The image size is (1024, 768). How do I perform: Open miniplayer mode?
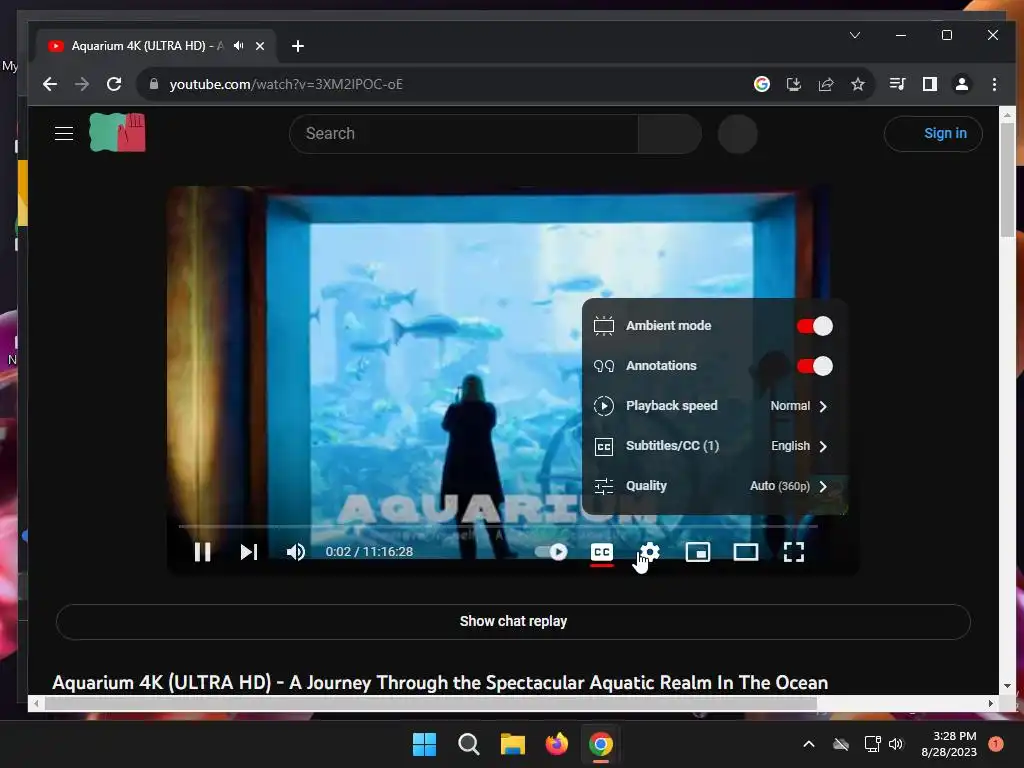[x=697, y=552]
